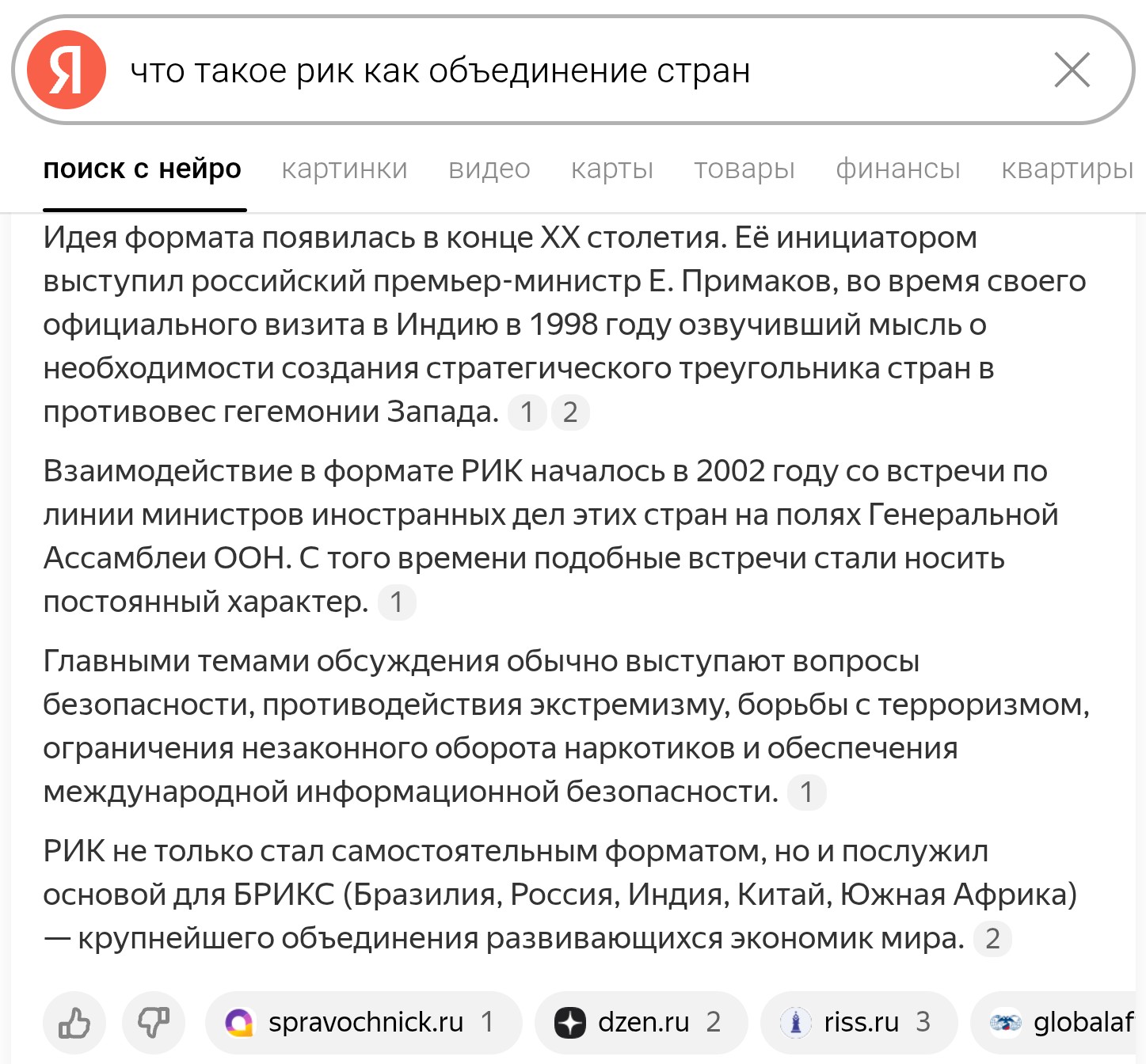This screenshot has width=1146, height=1064.
Task: Click the riss.ru source favicon
Action: 796,1023
